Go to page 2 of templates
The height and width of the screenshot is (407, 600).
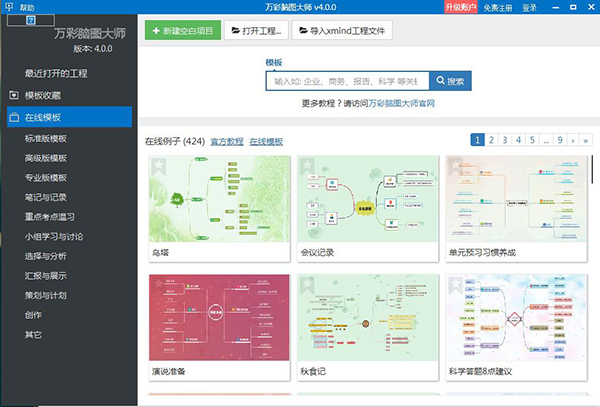coord(492,140)
